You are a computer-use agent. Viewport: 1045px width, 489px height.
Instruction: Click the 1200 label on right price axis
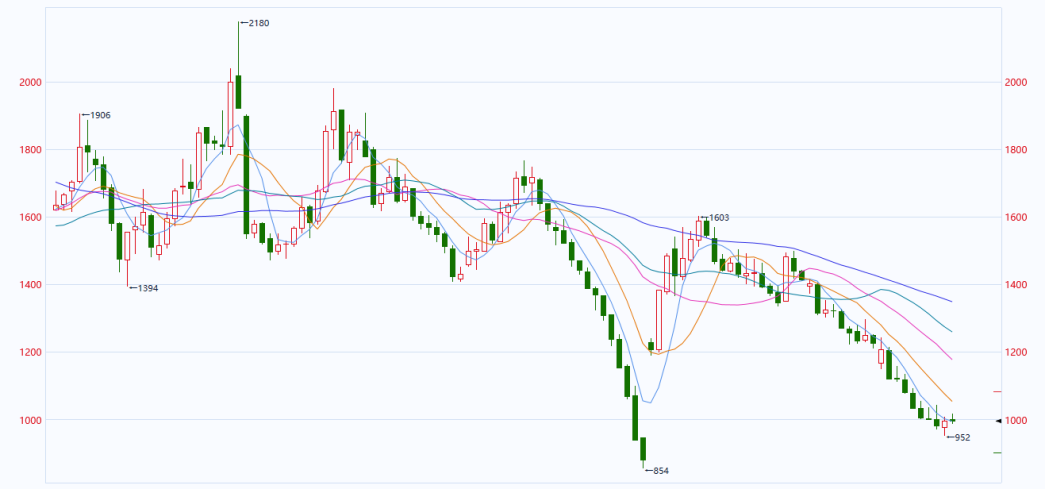point(1015,352)
